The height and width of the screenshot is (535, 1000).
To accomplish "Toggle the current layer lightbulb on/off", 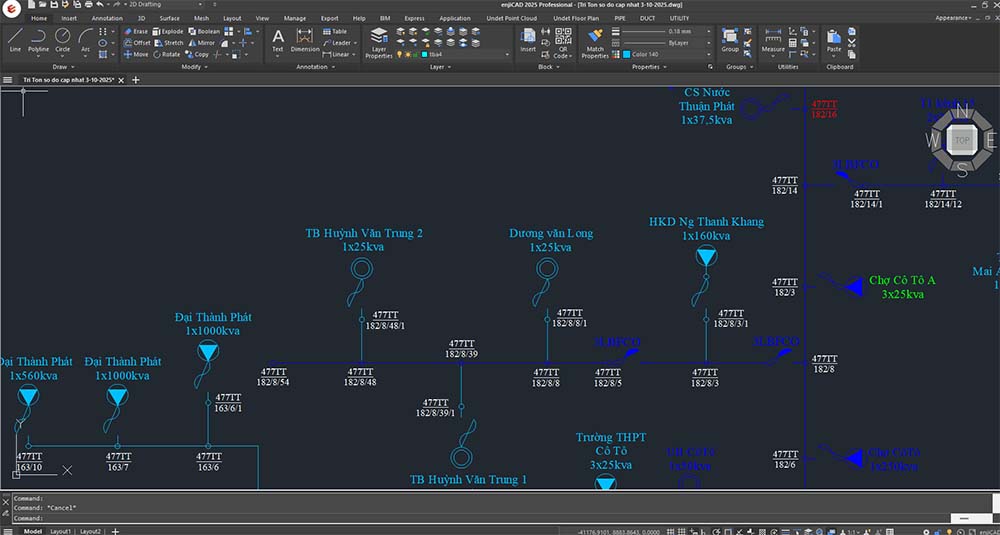I will [x=401, y=55].
